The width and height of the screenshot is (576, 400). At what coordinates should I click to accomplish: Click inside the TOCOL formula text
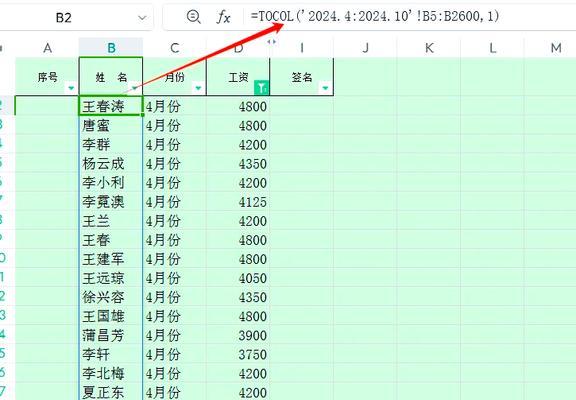(375, 16)
